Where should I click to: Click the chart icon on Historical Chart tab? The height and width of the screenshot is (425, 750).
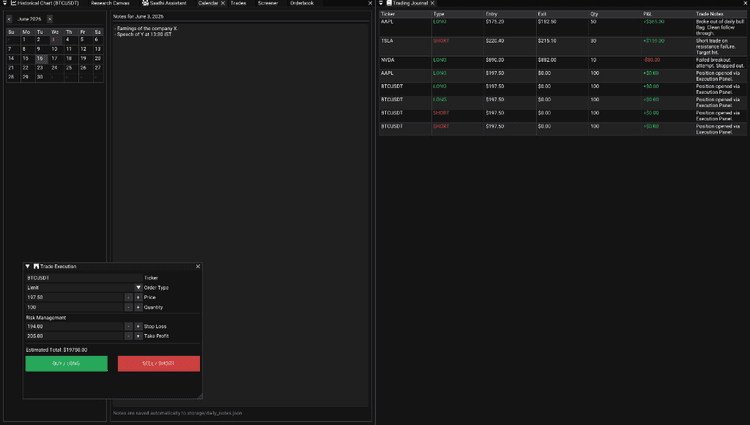[x=13, y=3]
